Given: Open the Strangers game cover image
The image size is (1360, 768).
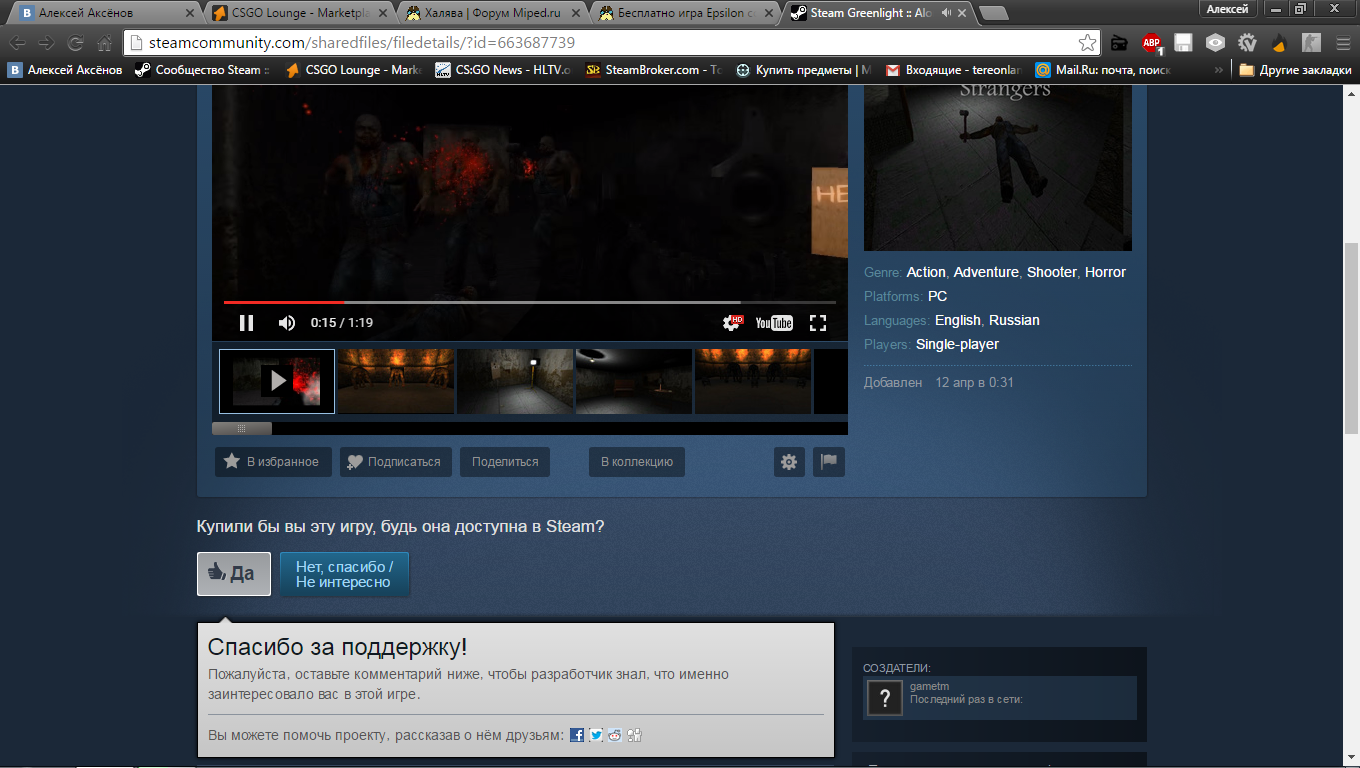Looking at the screenshot, I should click(998, 167).
